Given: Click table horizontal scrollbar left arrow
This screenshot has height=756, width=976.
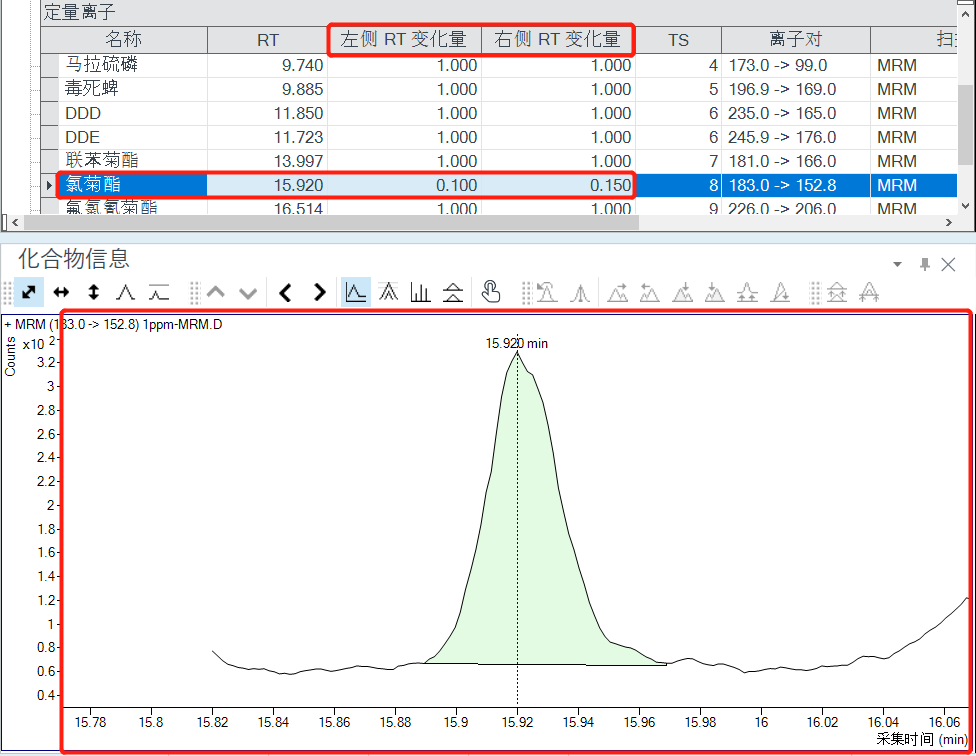Looking at the screenshot, I should (x=15, y=222).
